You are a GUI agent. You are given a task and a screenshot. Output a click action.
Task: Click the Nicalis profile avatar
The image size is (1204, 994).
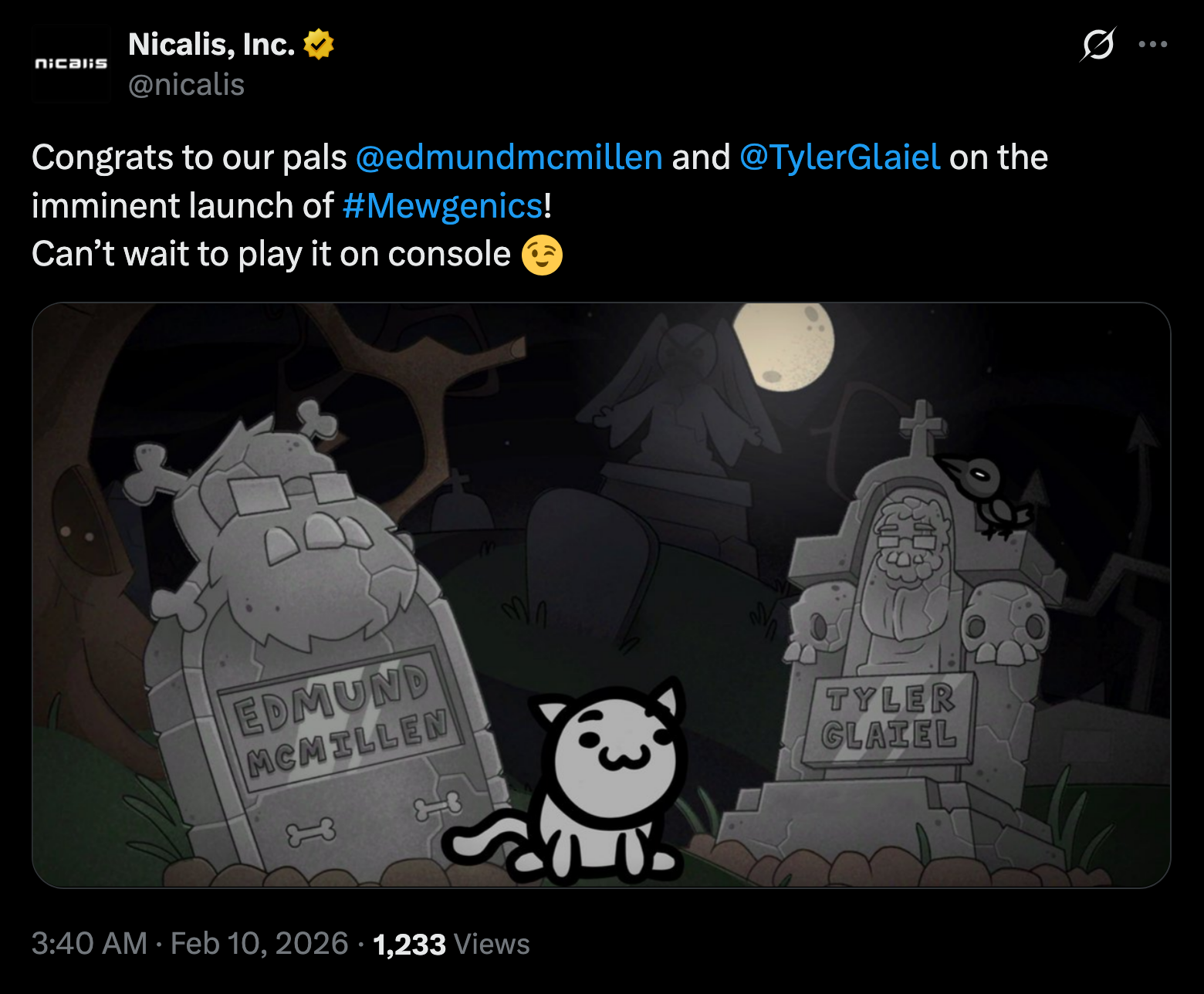[x=69, y=63]
